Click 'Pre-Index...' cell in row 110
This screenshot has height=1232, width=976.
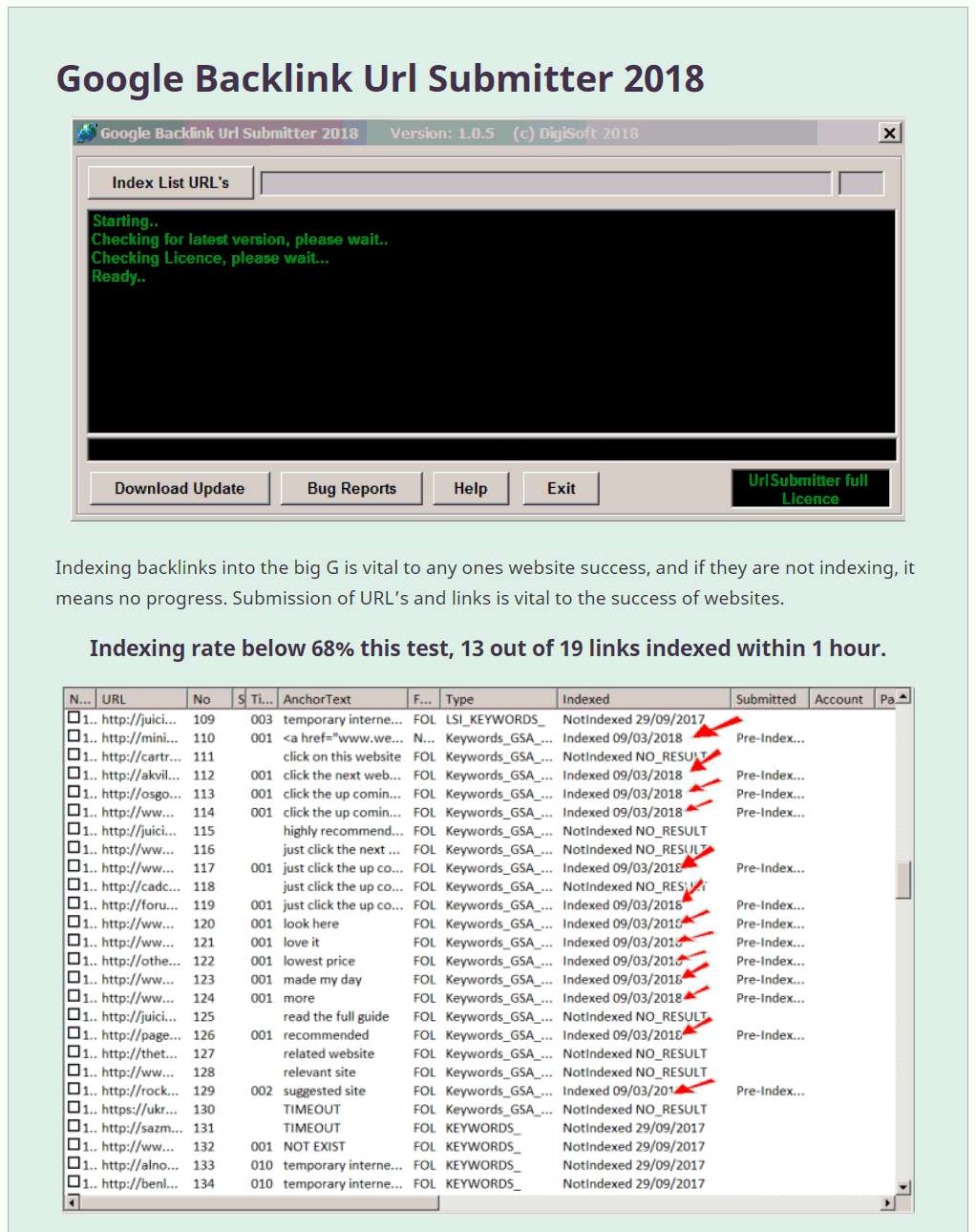pos(771,737)
